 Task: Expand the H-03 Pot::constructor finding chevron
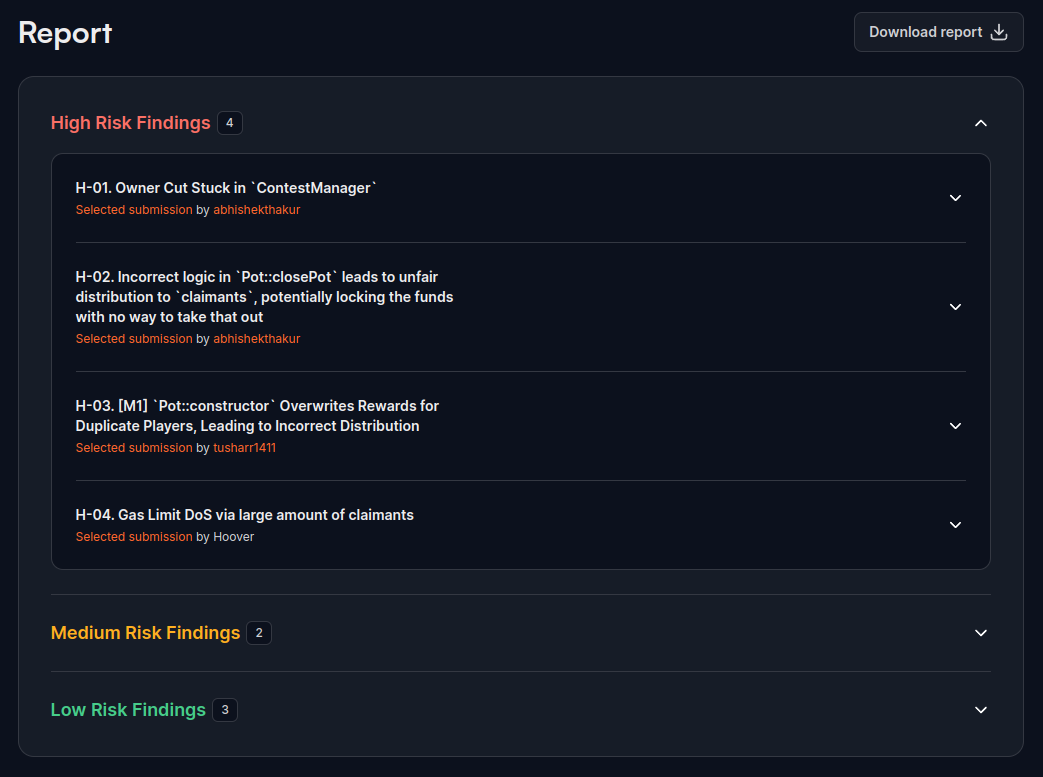pos(955,426)
